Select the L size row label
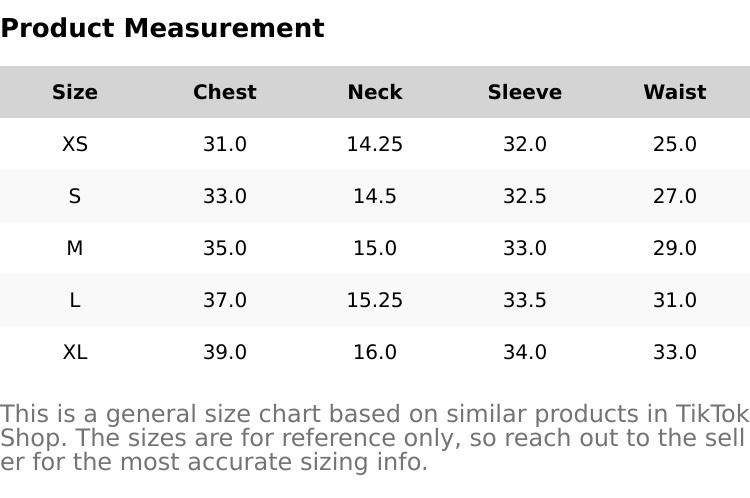 coord(75,300)
